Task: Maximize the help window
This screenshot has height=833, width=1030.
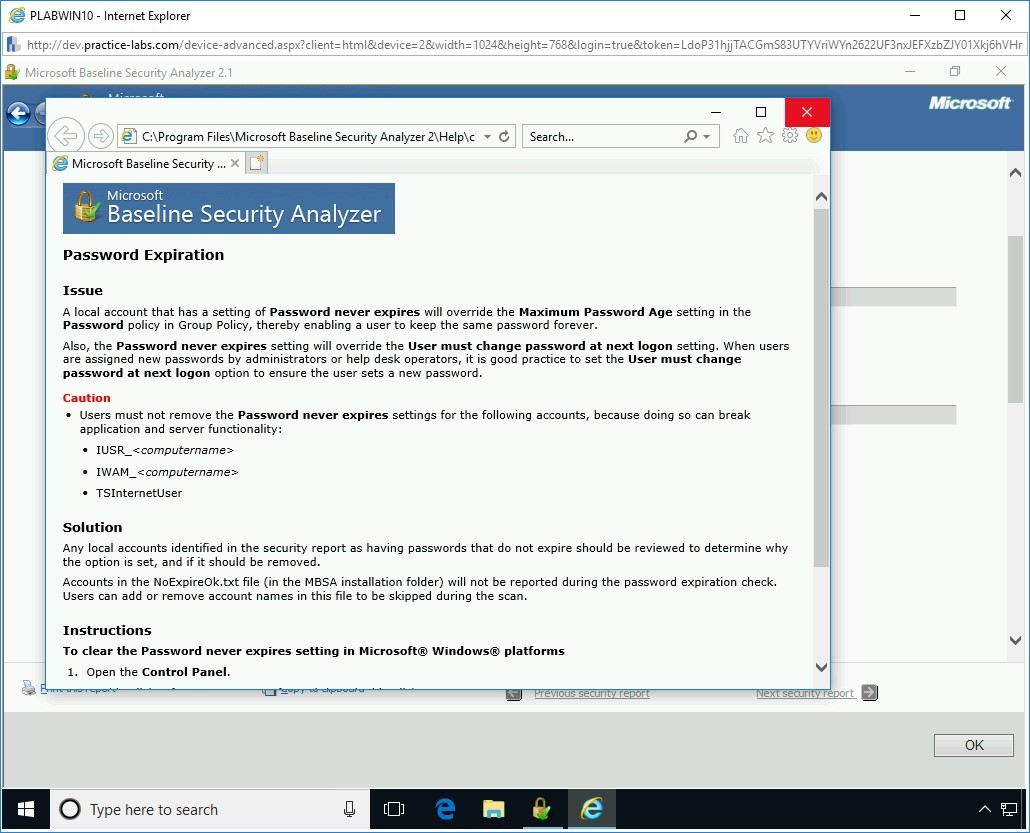Action: click(x=761, y=112)
